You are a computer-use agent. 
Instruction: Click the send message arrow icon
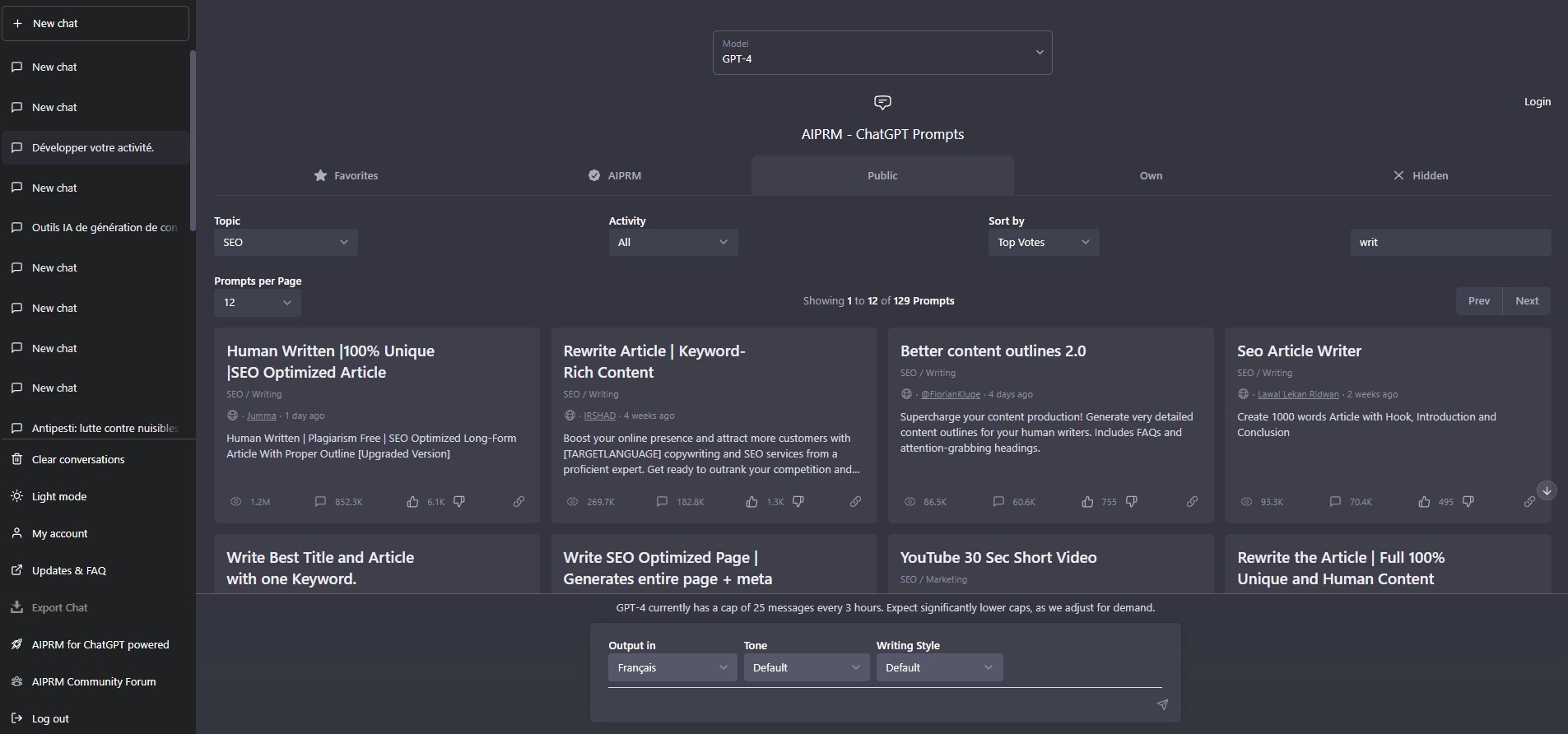click(x=1162, y=704)
